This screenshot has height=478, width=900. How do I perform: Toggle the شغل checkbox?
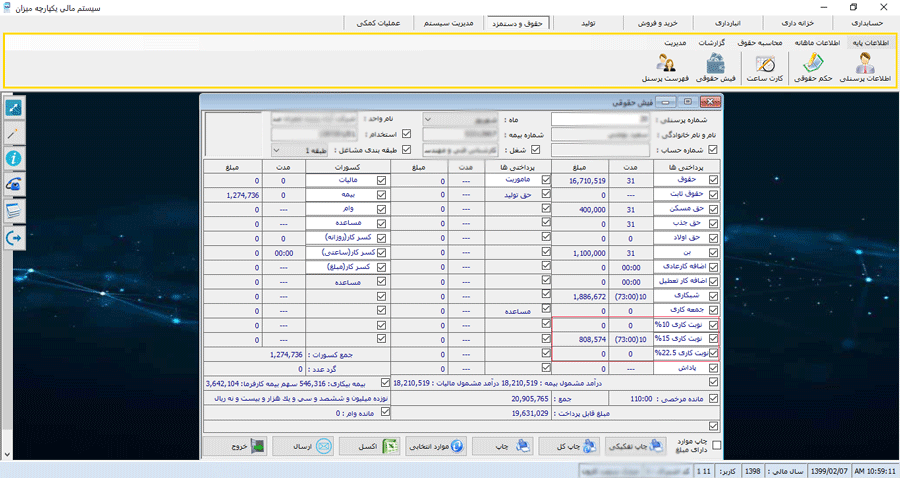536,150
